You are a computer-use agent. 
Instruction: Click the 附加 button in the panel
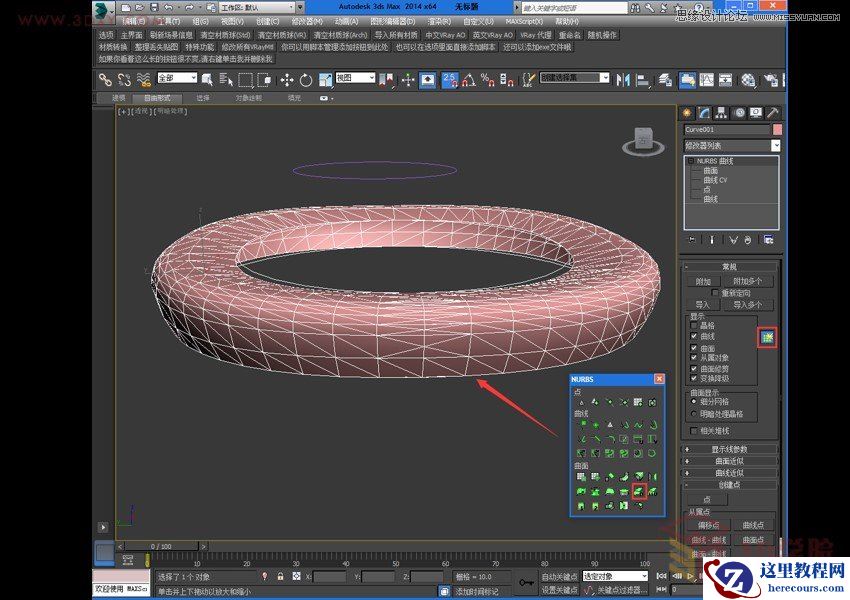coord(704,280)
